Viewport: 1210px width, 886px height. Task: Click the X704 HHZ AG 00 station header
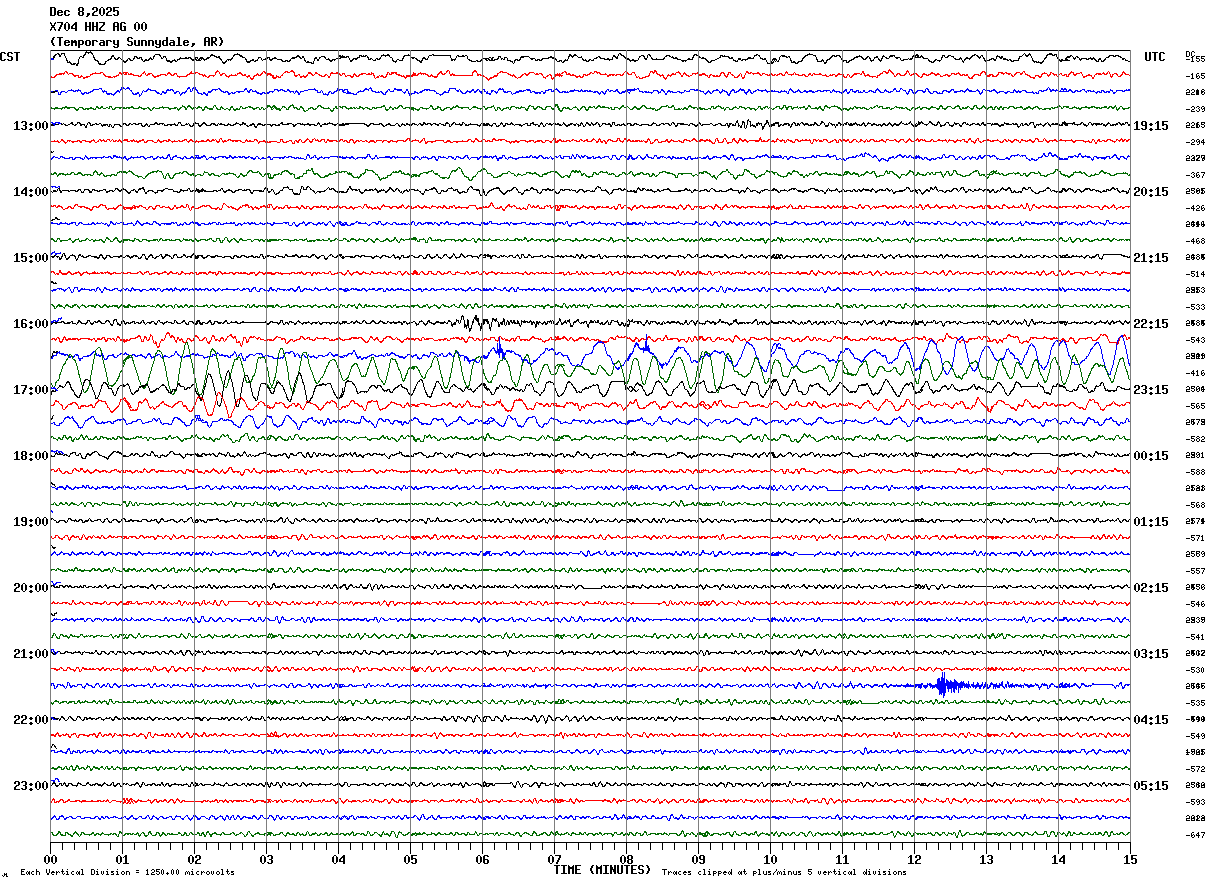pyautogui.click(x=98, y=27)
